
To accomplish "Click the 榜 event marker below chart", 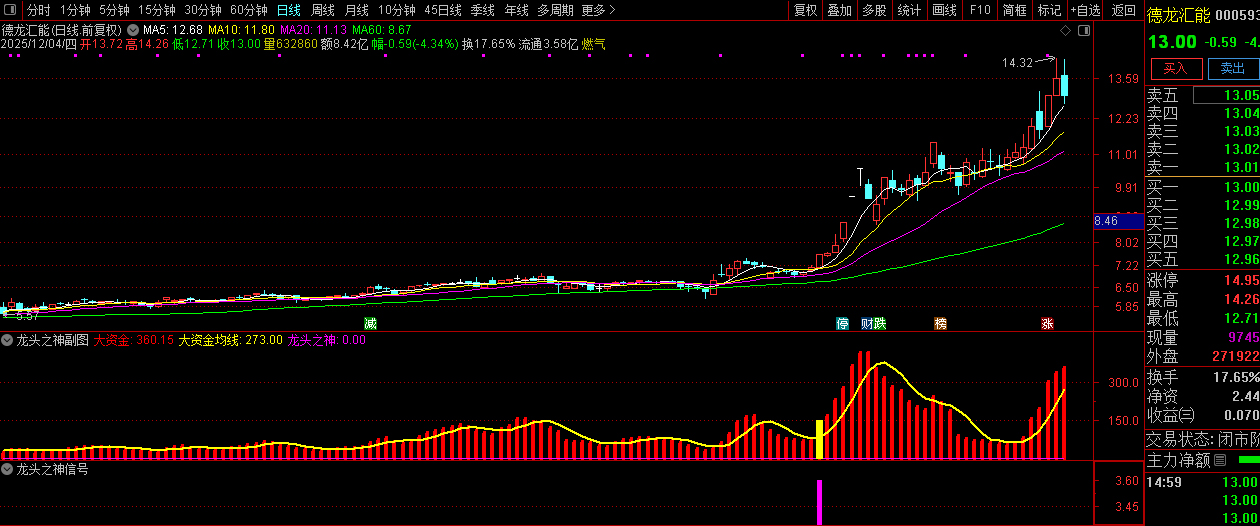I will 940,324.
